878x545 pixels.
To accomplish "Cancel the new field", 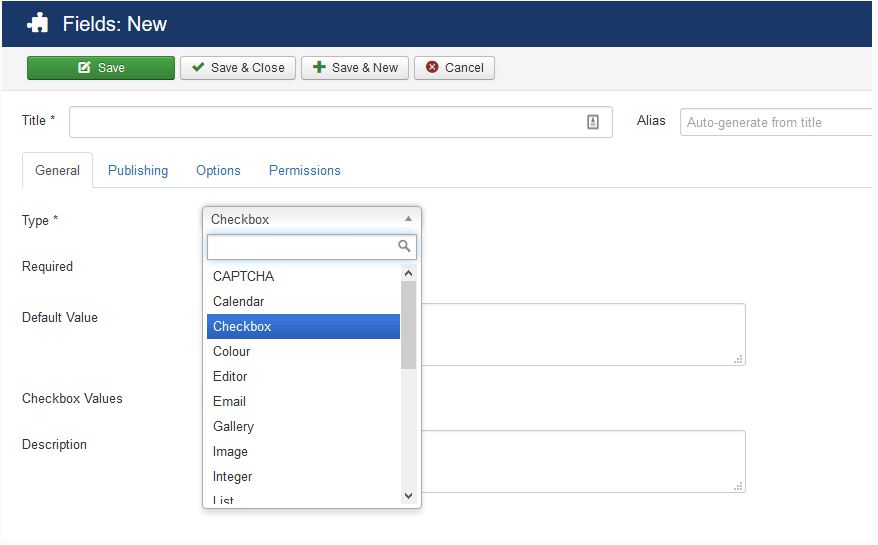I will [x=454, y=68].
